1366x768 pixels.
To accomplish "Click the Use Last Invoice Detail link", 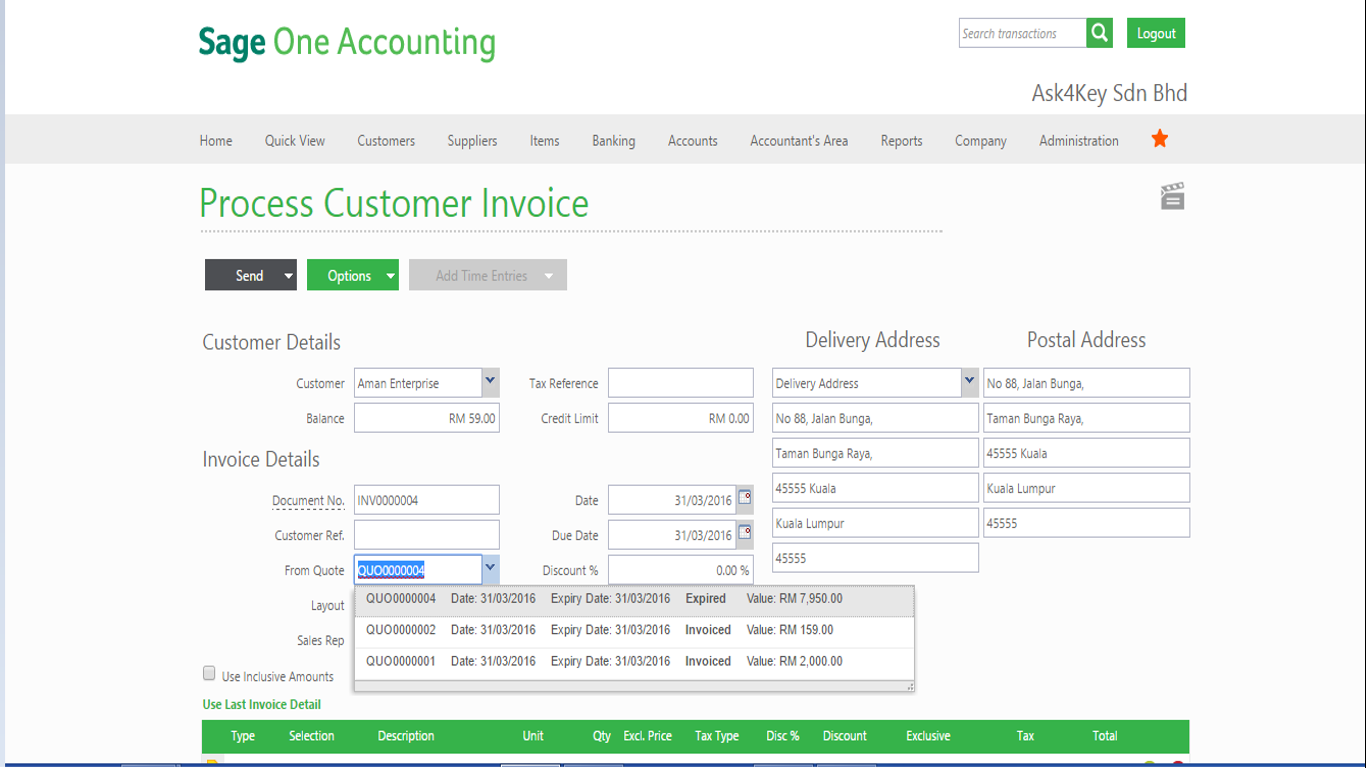I will 262,704.
